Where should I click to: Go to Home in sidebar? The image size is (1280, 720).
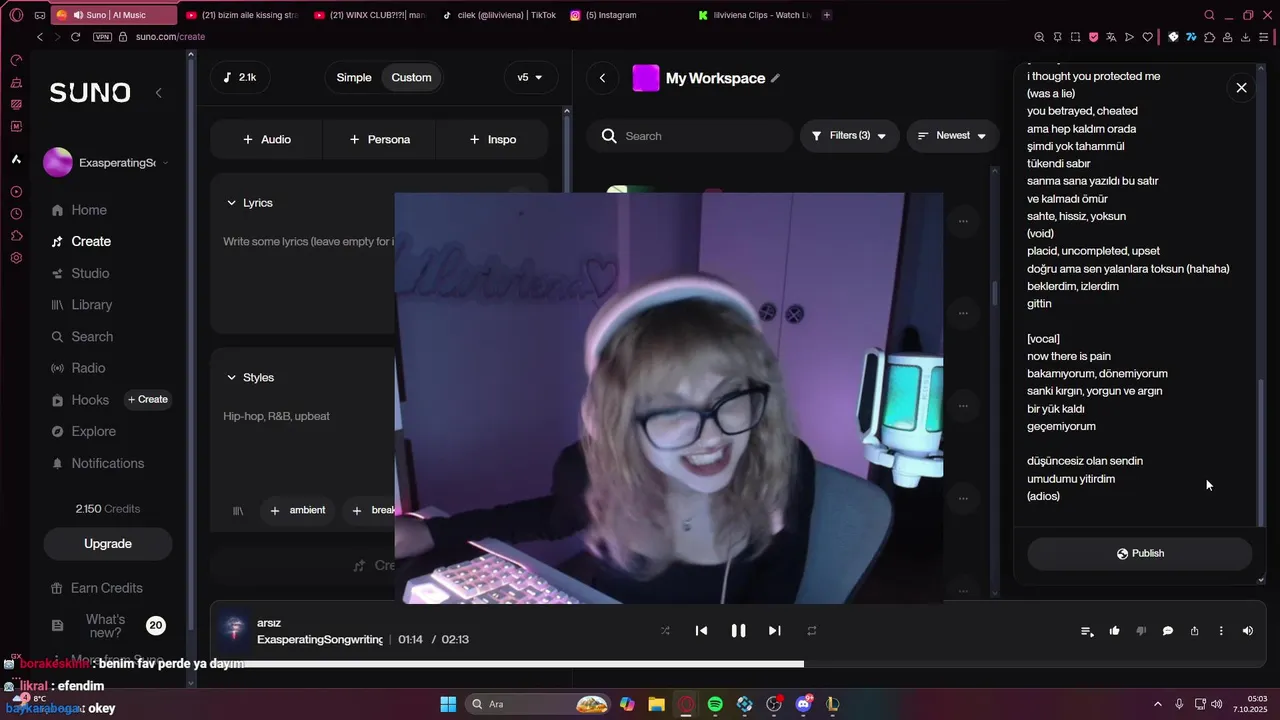pyautogui.click(x=80, y=210)
